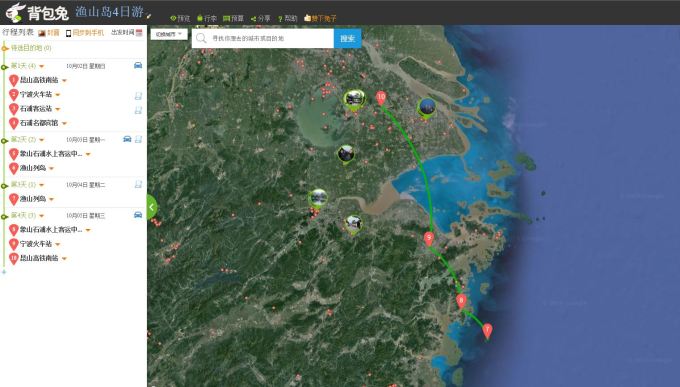This screenshot has width=680, height=387.
Task: Click the 出发时间 calendar icon
Action: click(x=139, y=33)
